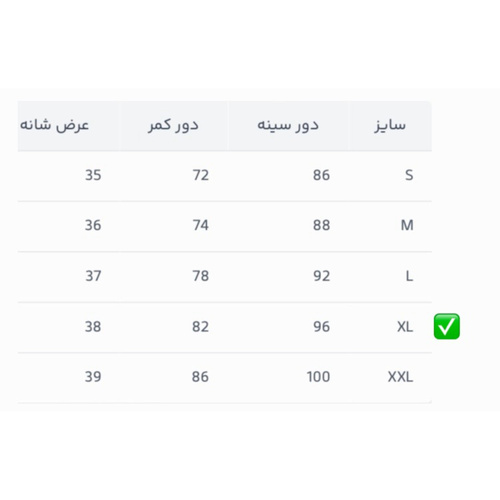
Task: Click chest value 100 in XXL row
Action: (318, 377)
